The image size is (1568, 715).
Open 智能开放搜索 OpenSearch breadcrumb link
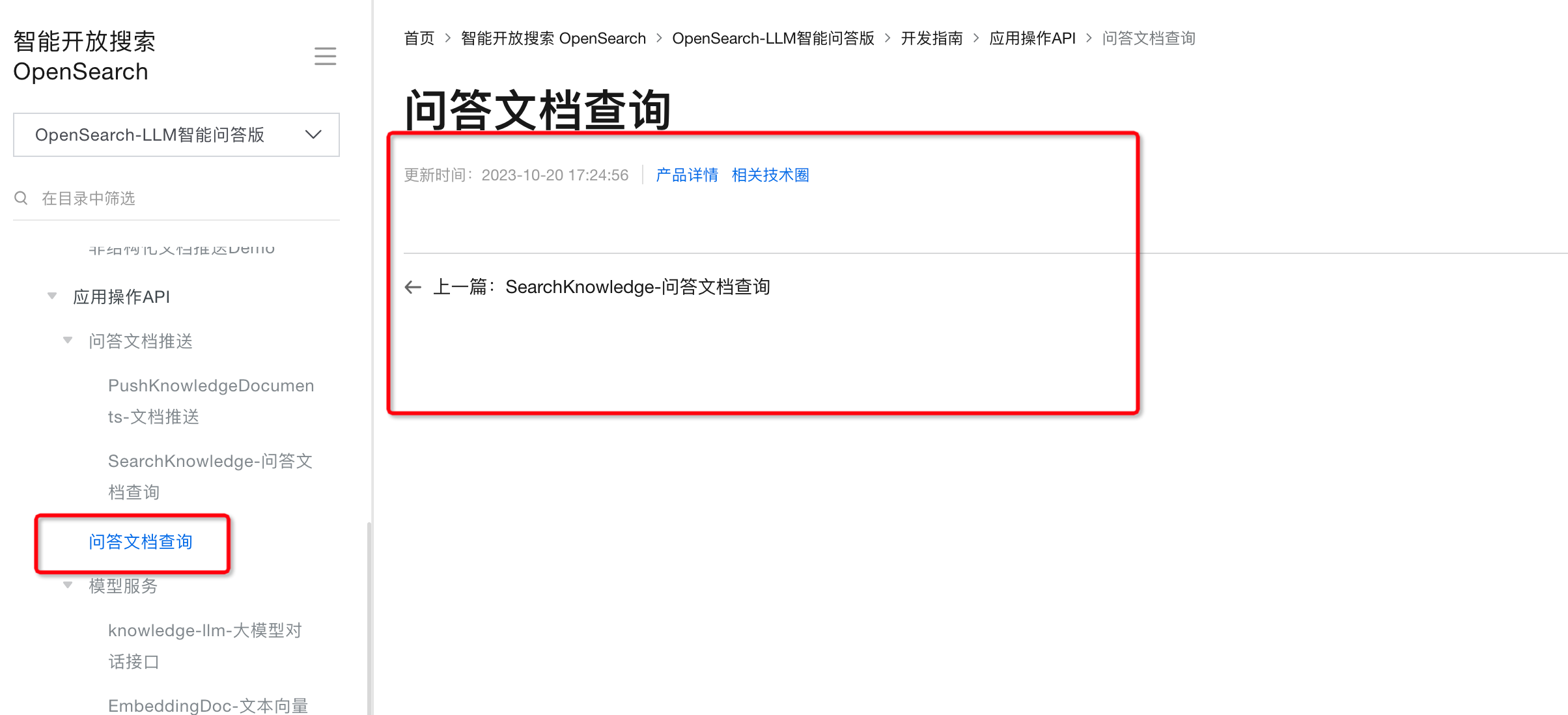(x=553, y=38)
